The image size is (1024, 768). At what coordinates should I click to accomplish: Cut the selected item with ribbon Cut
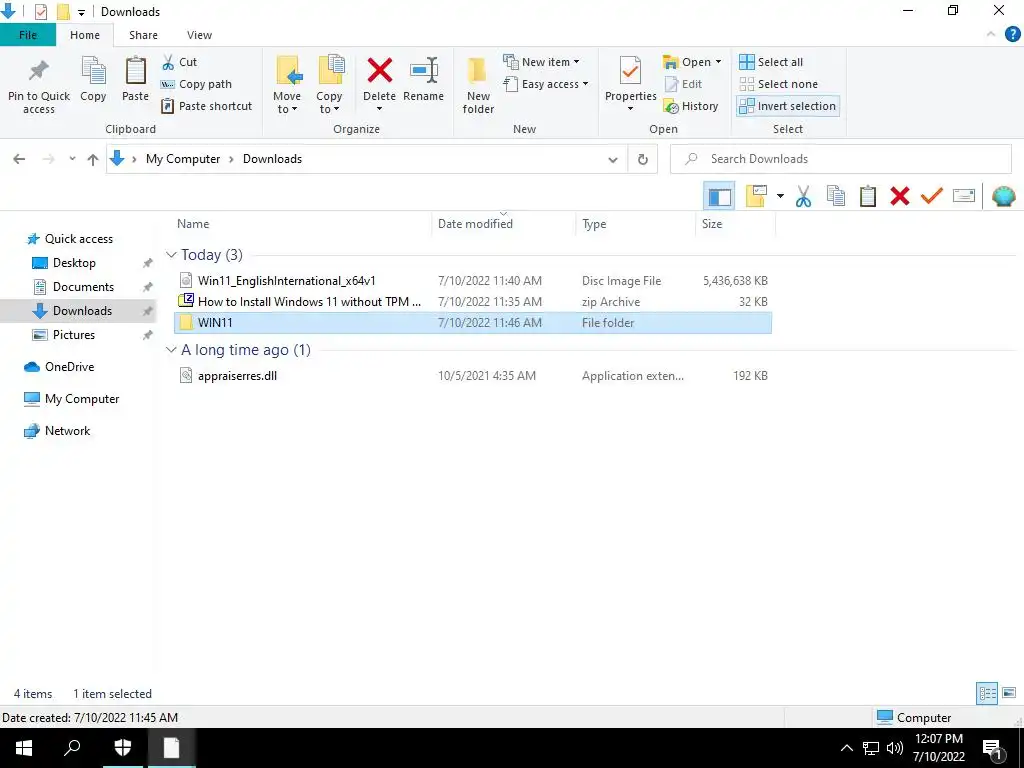pyautogui.click(x=180, y=62)
